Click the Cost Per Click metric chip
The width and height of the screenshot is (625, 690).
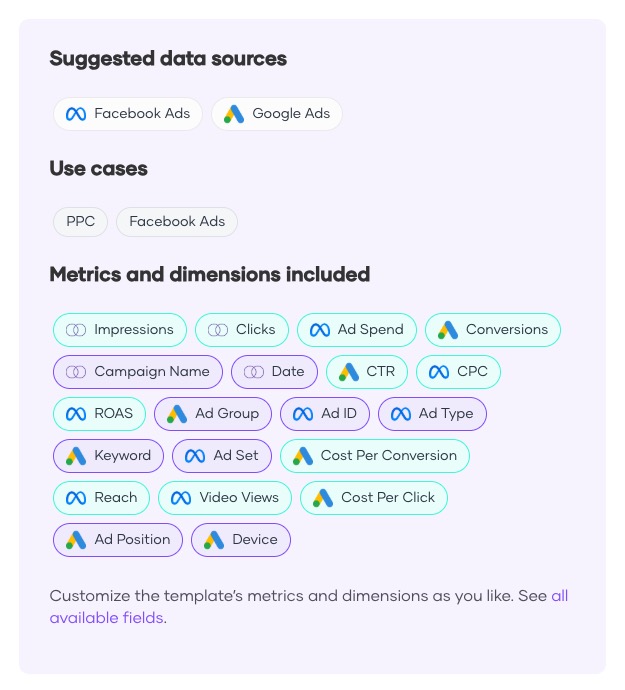[x=374, y=498]
